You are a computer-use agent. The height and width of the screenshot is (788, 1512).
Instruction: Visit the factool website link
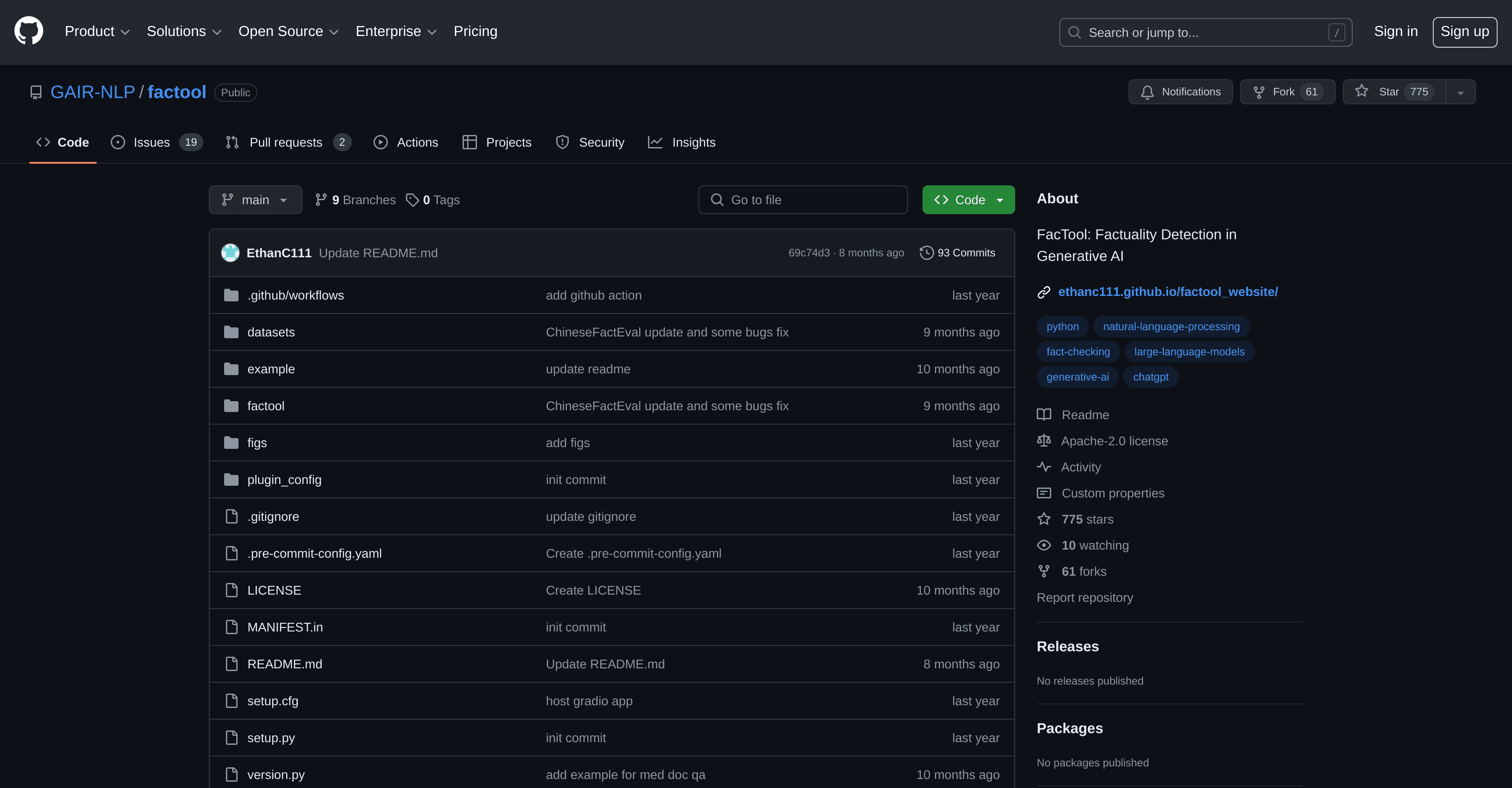[1167, 291]
